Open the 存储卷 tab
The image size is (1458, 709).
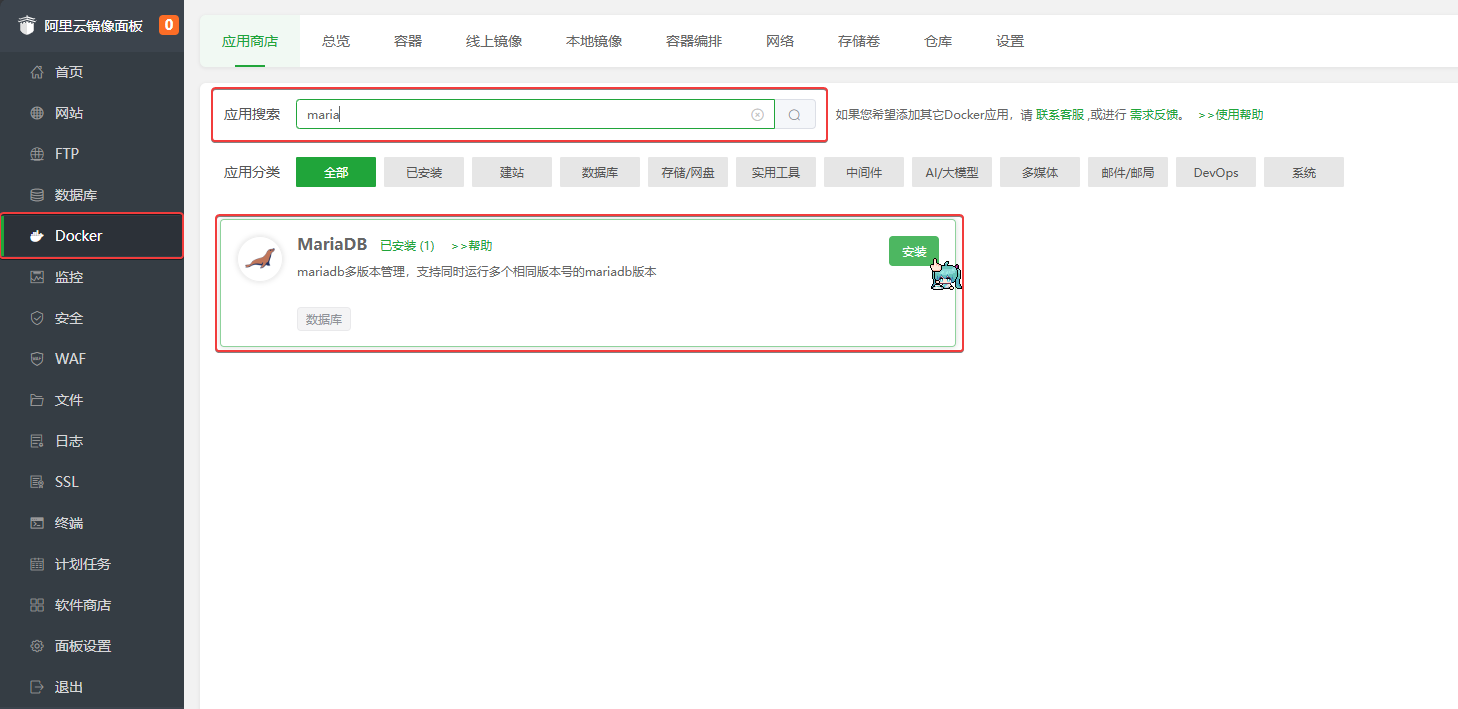point(859,41)
